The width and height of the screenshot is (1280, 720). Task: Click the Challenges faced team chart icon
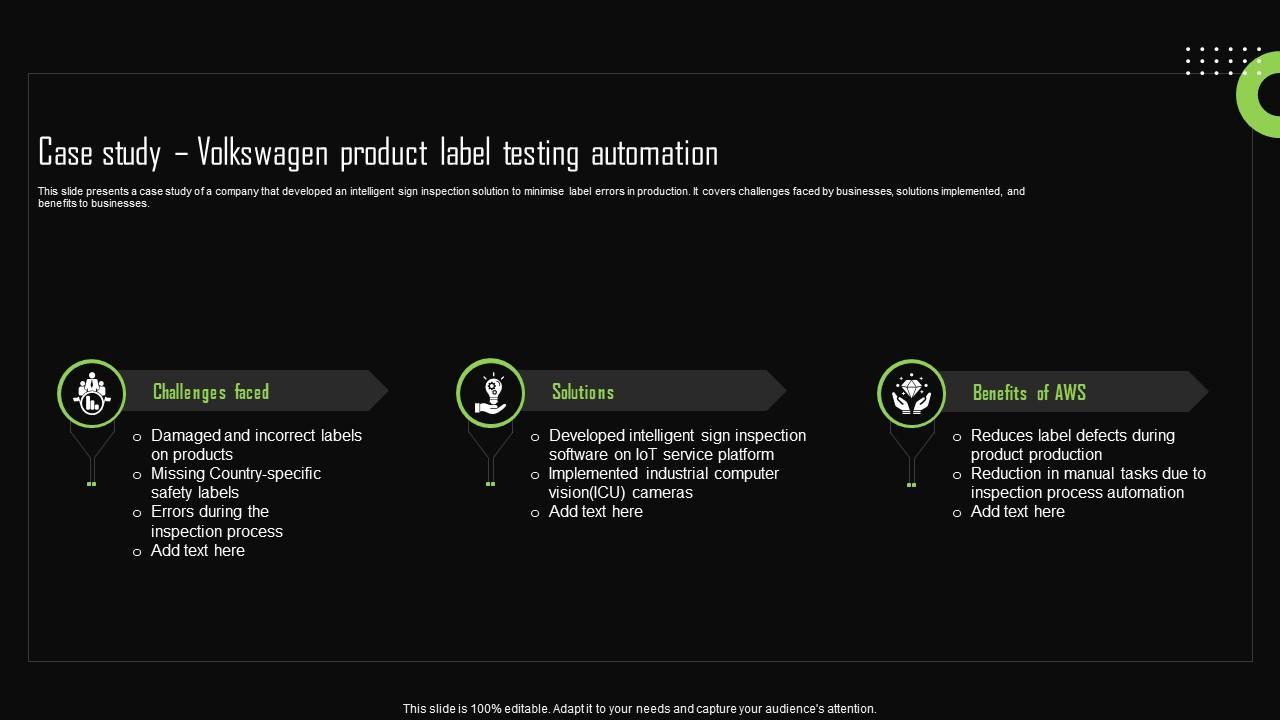tap(91, 393)
